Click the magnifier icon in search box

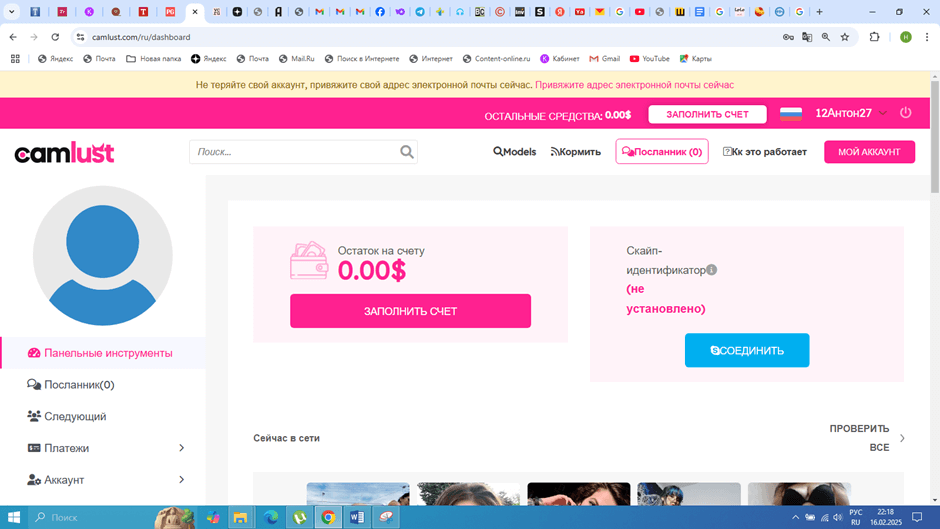406,152
